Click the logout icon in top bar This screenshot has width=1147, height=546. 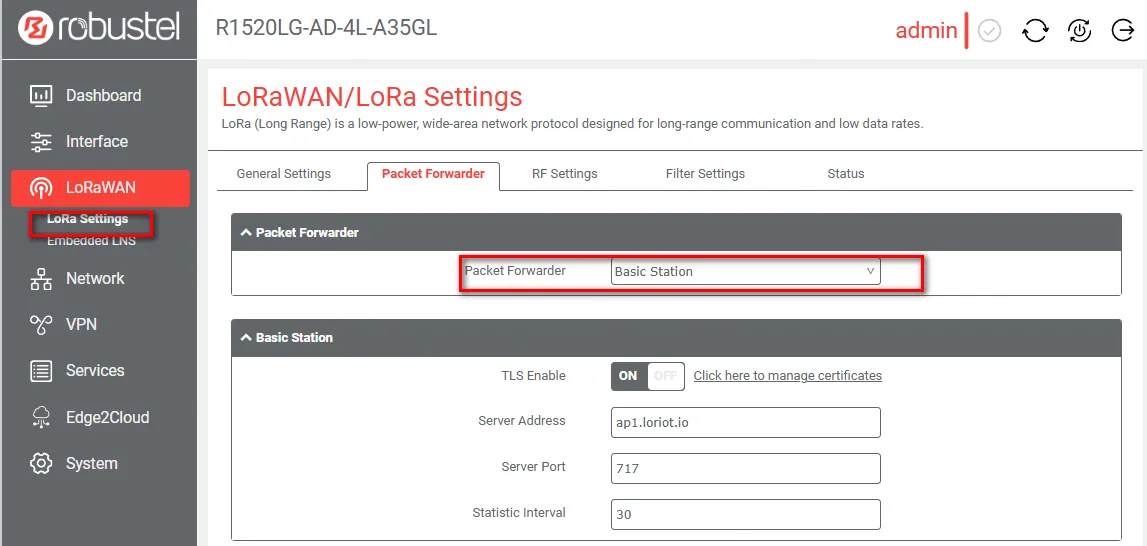[x=1123, y=31]
